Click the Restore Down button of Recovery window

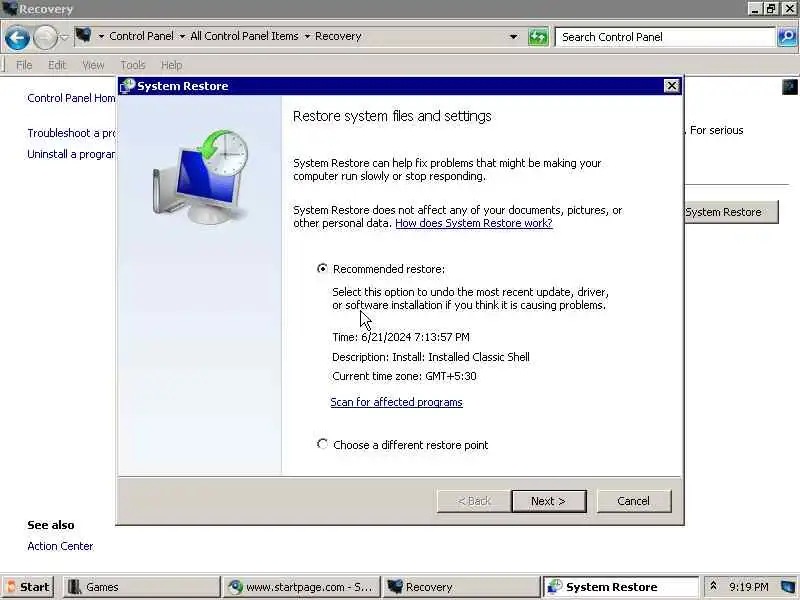[771, 9]
